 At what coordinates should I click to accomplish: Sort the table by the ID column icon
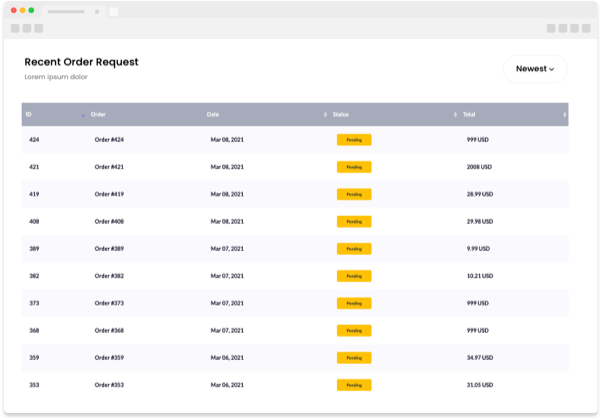pos(83,115)
